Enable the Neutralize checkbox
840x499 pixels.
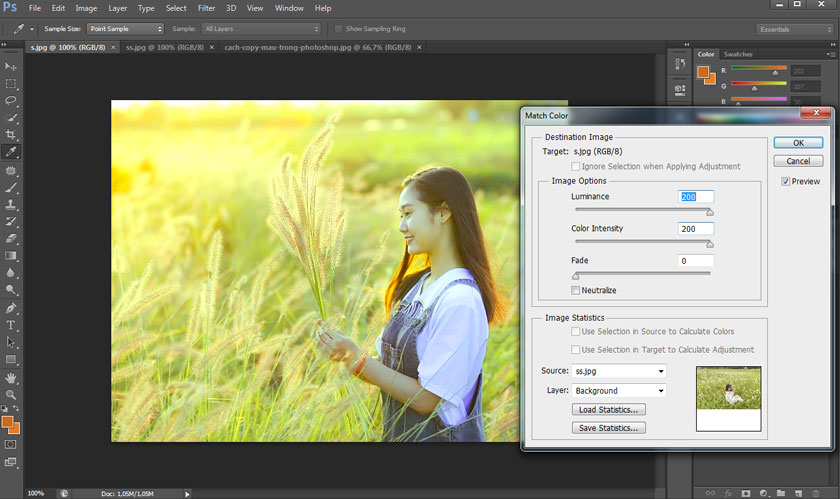(575, 290)
